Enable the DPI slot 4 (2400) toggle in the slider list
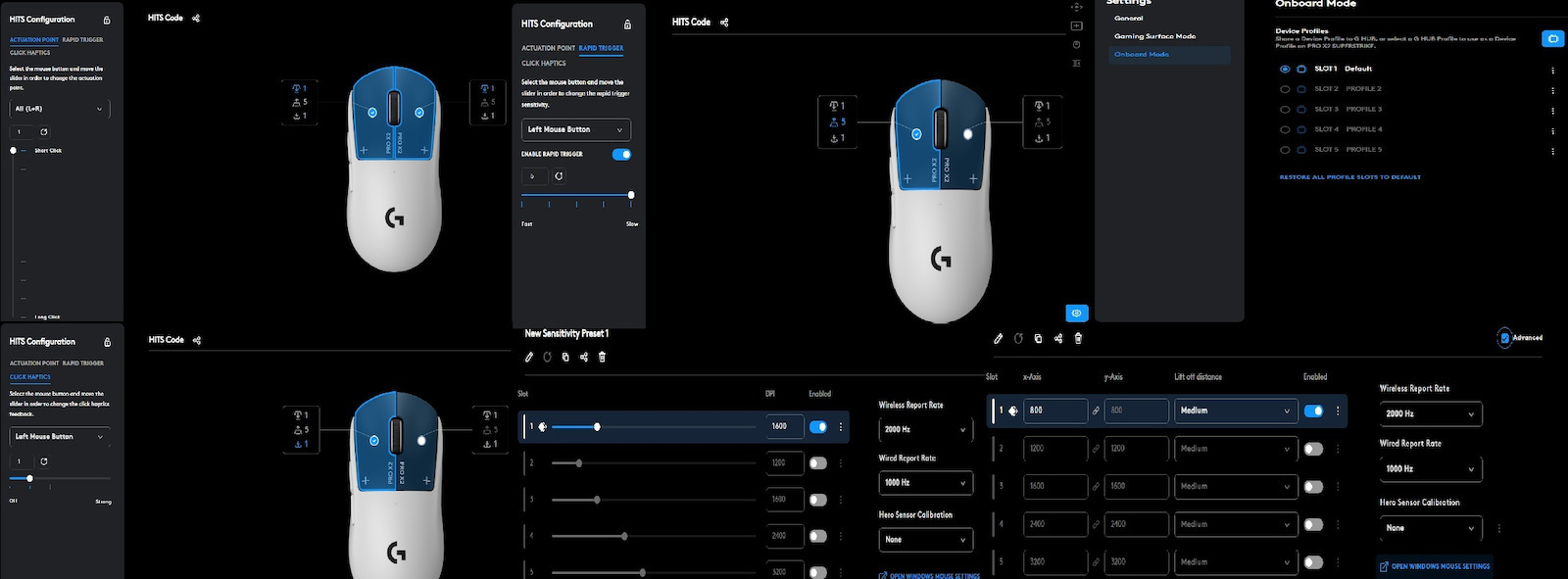The width and height of the screenshot is (1568, 579). click(818, 536)
